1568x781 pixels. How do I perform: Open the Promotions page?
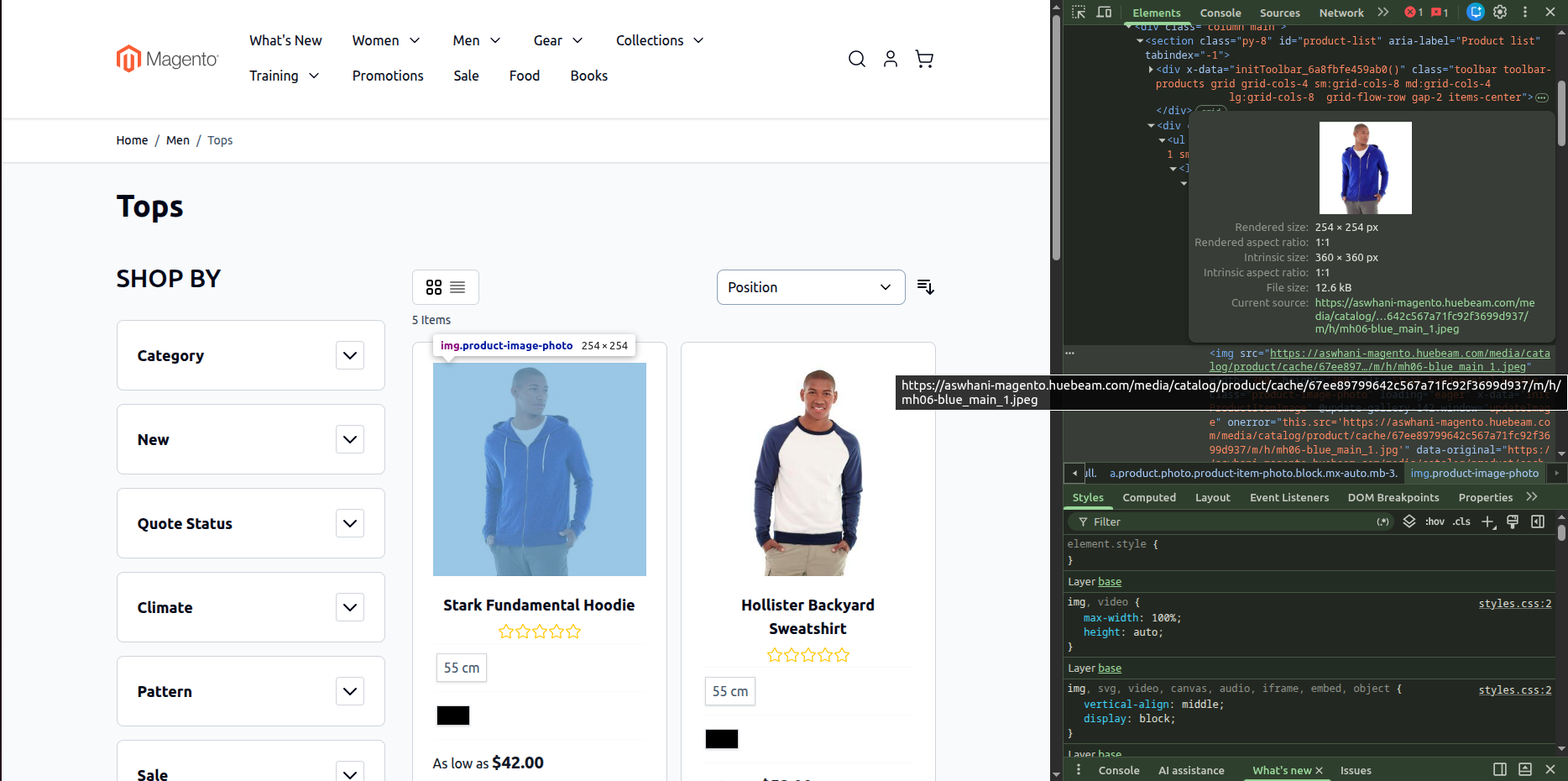pyautogui.click(x=388, y=76)
